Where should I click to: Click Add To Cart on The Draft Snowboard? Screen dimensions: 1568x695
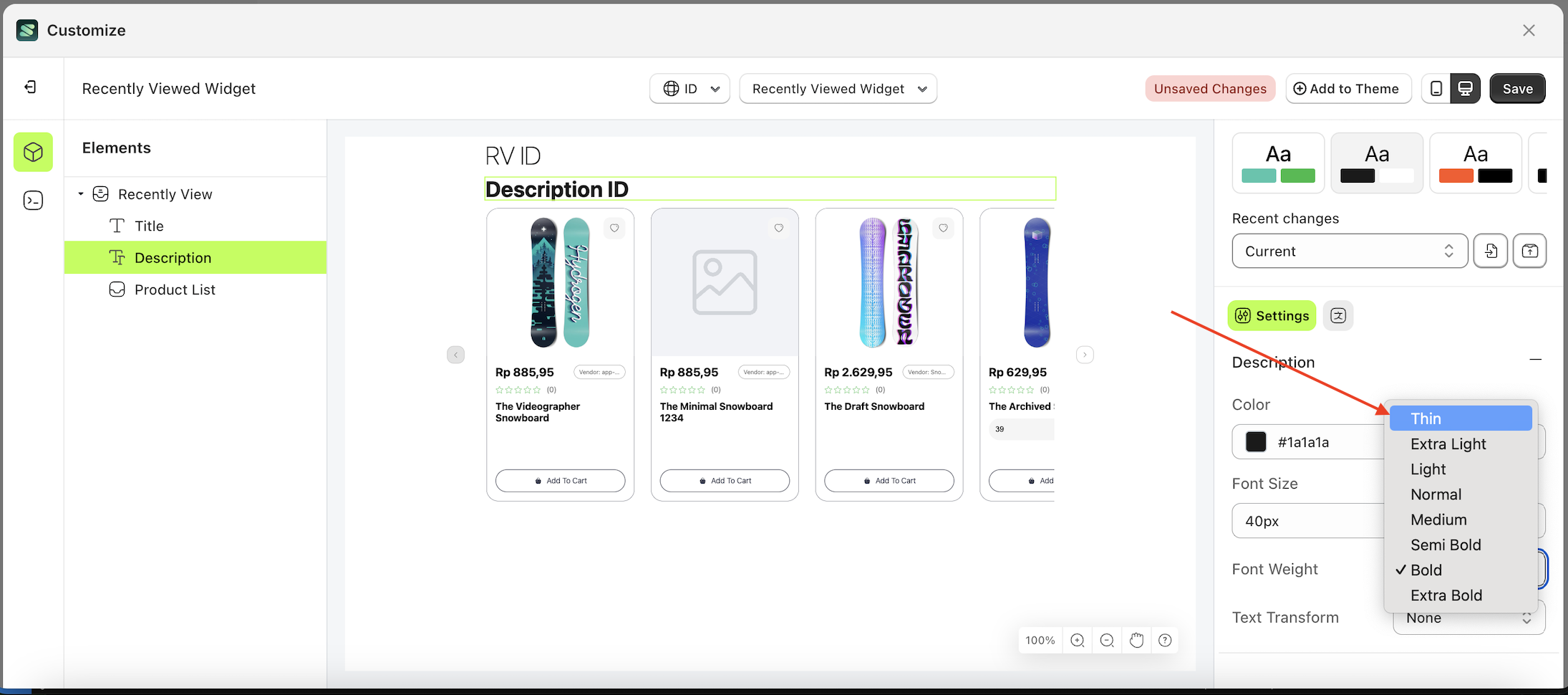click(x=889, y=480)
